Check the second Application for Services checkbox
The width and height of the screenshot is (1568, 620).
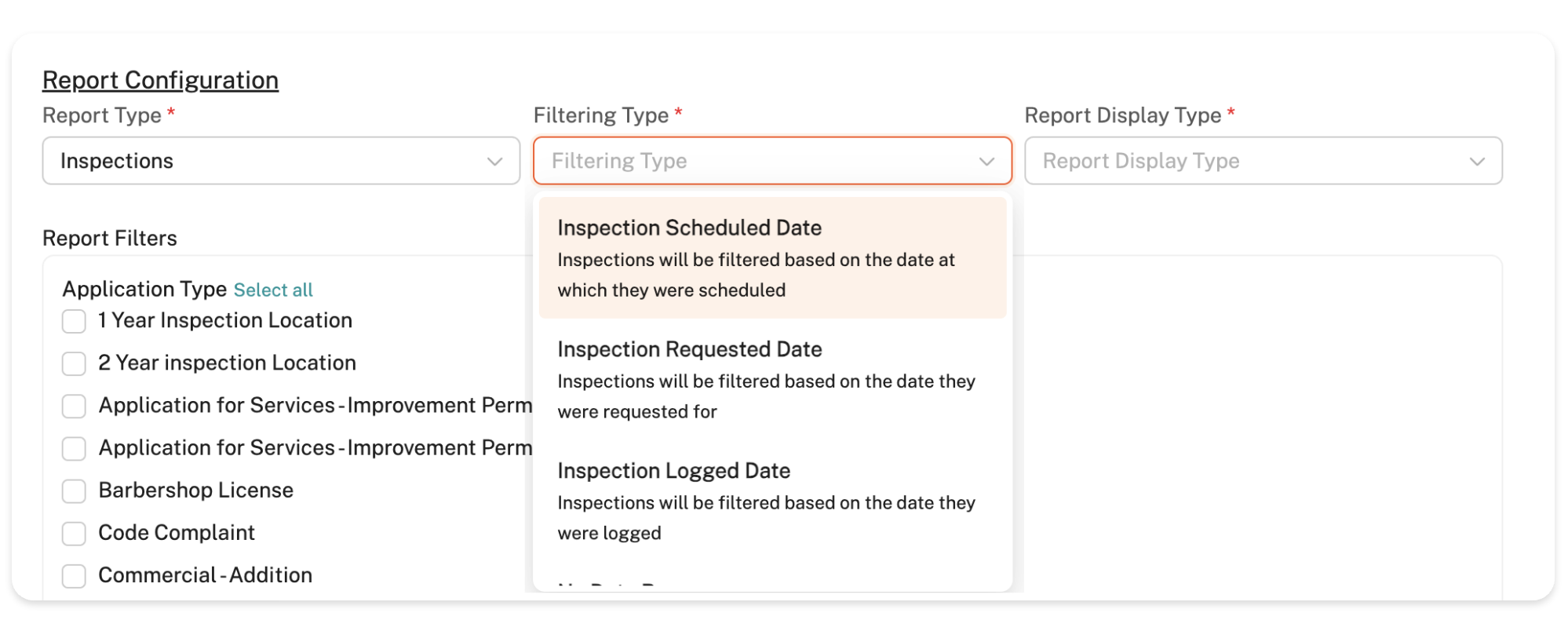click(74, 448)
